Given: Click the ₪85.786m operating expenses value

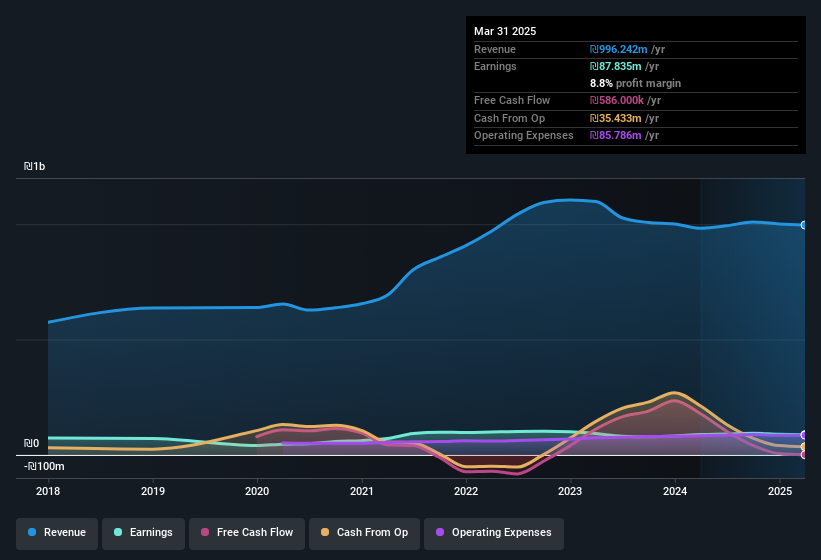Looking at the screenshot, I should (x=615, y=136).
